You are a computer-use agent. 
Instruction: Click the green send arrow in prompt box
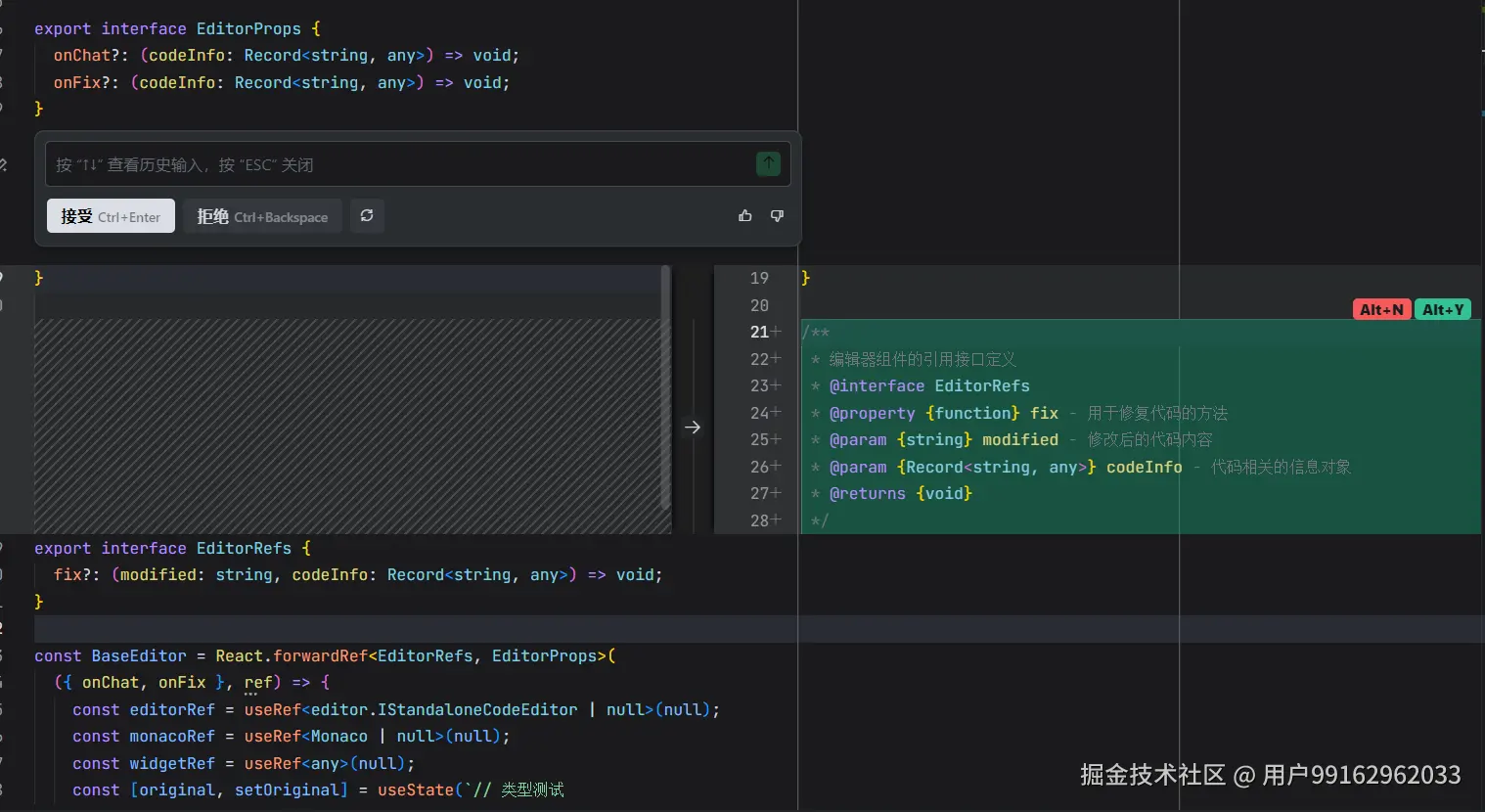pyautogui.click(x=768, y=164)
